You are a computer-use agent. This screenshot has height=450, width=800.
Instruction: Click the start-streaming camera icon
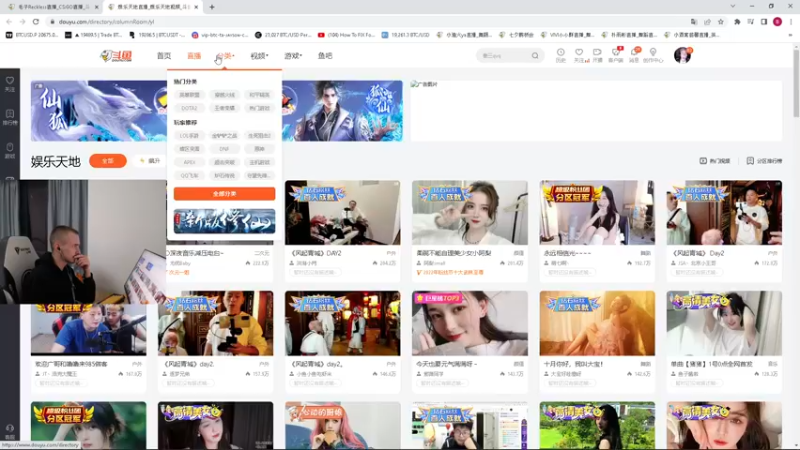click(x=597, y=55)
